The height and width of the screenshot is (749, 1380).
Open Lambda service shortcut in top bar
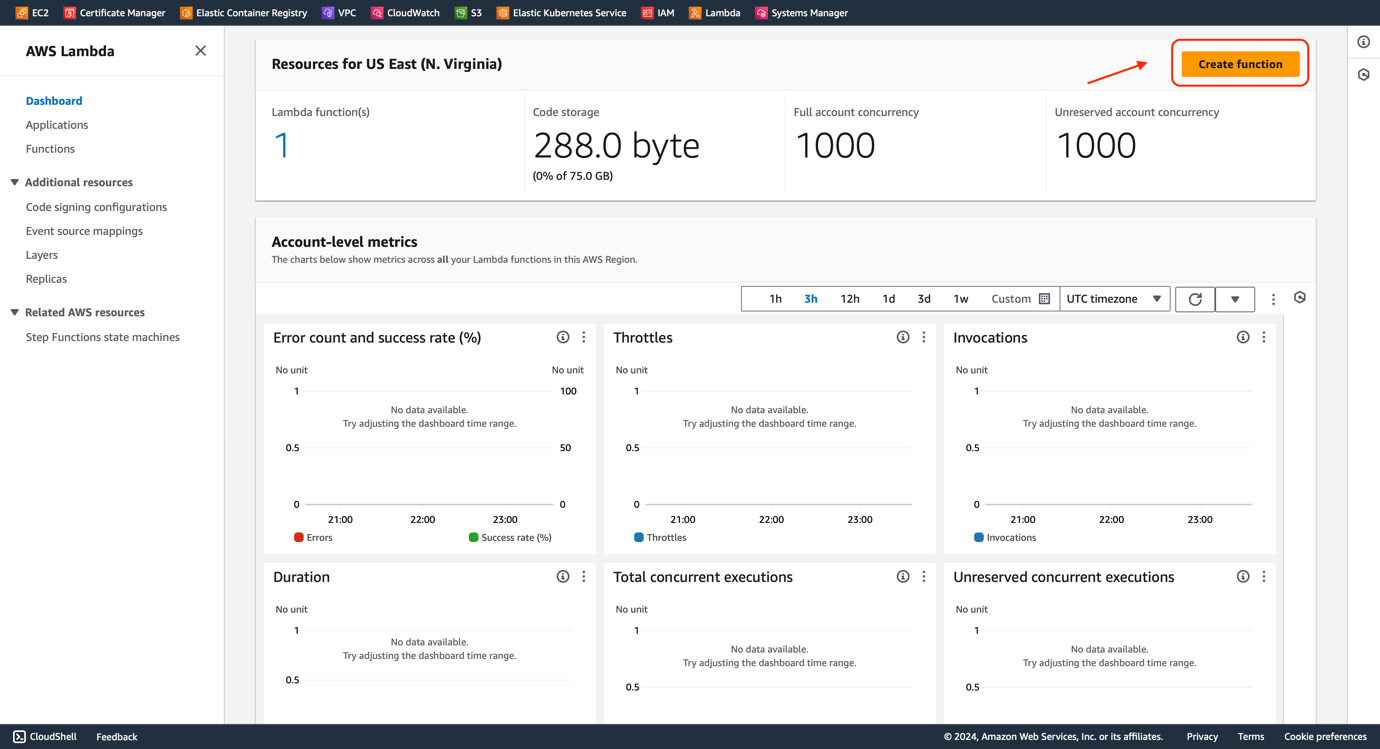pyautogui.click(x=714, y=13)
